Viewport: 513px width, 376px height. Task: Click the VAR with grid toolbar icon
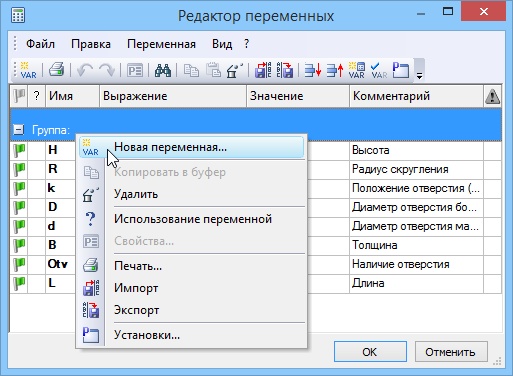(357, 70)
